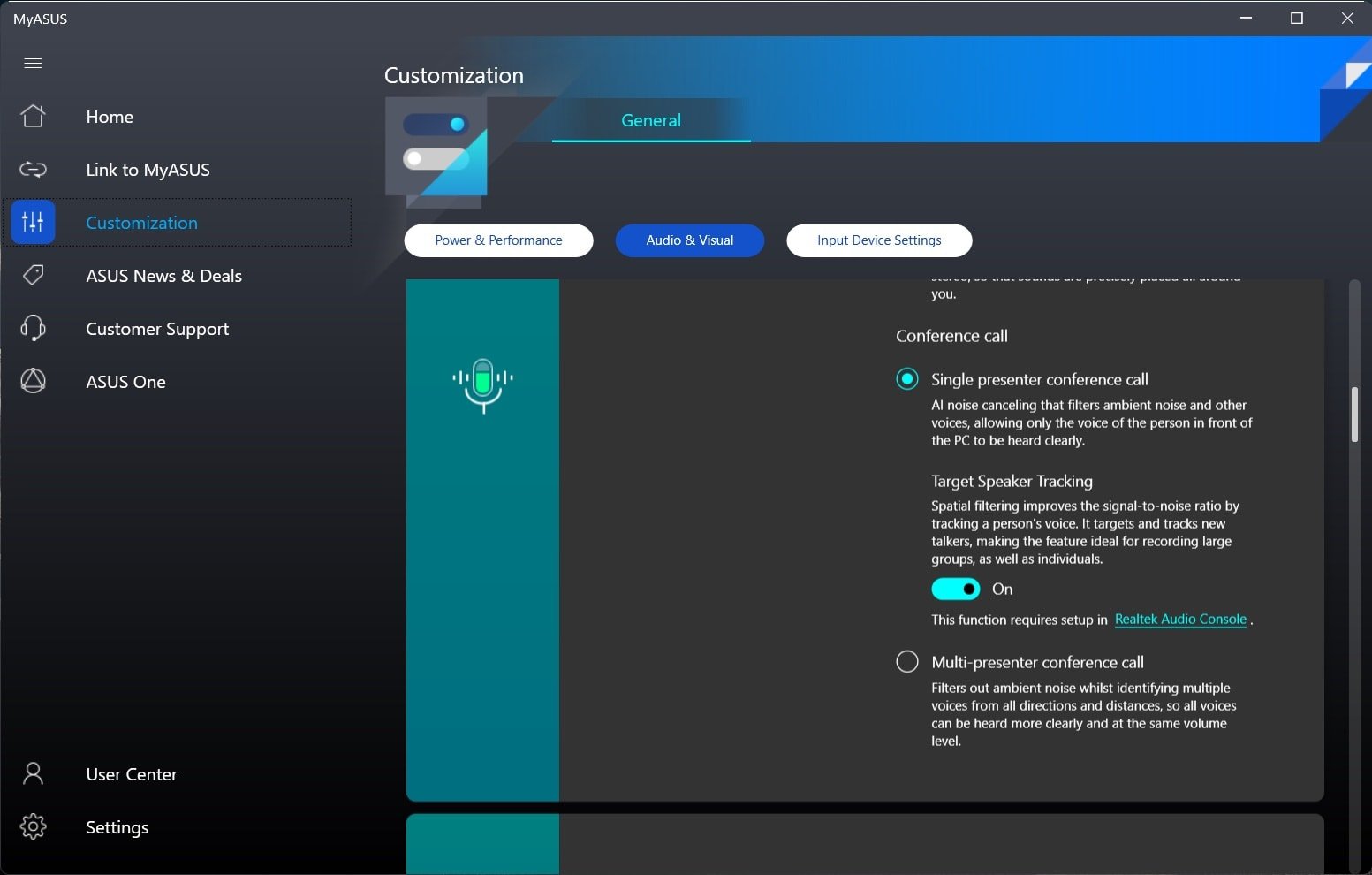Viewport: 1372px width, 875px height.
Task: Click the Customization sliders icon
Action: point(33,222)
